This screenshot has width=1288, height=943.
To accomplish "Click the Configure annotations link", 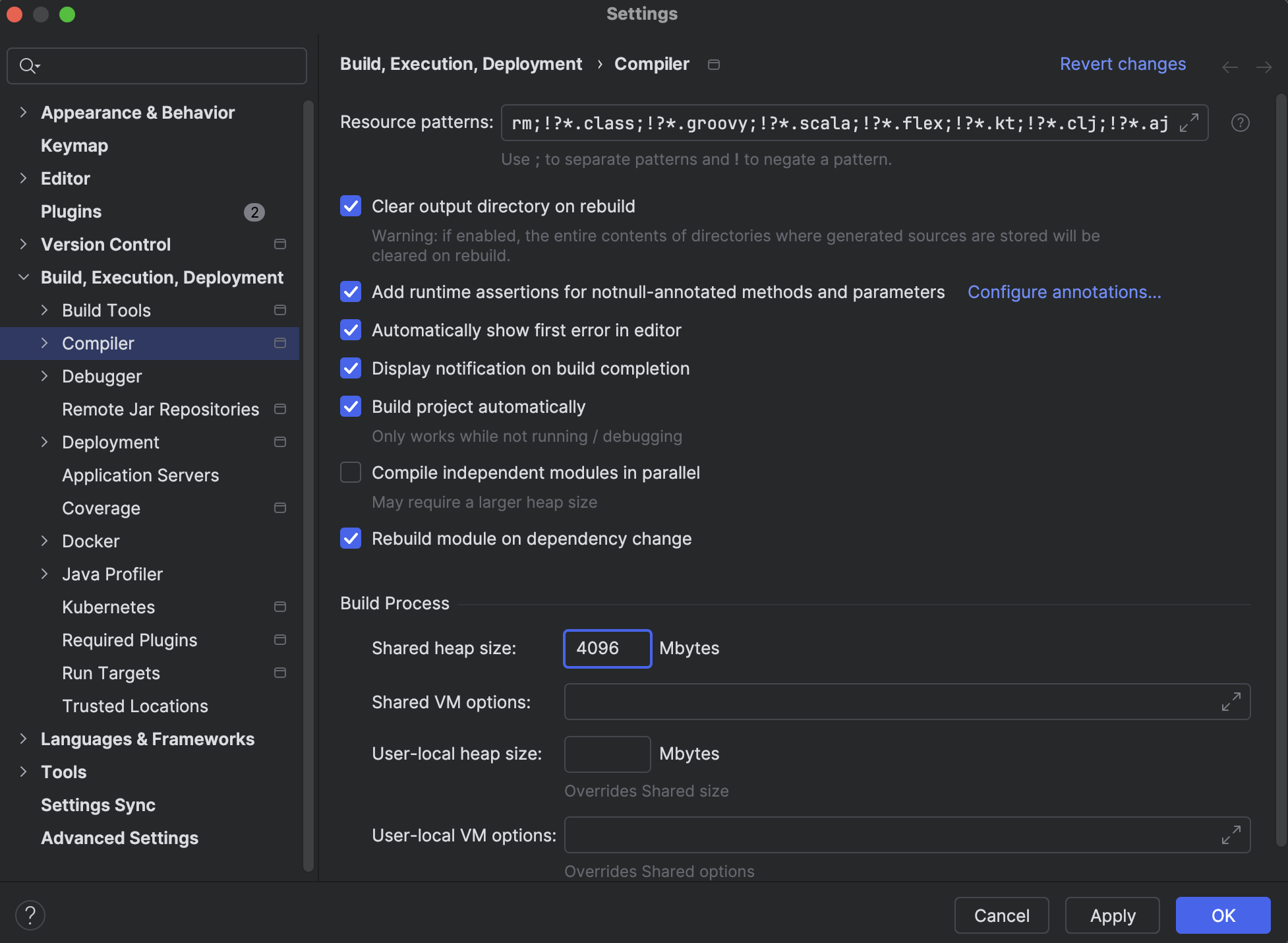I will (1064, 291).
